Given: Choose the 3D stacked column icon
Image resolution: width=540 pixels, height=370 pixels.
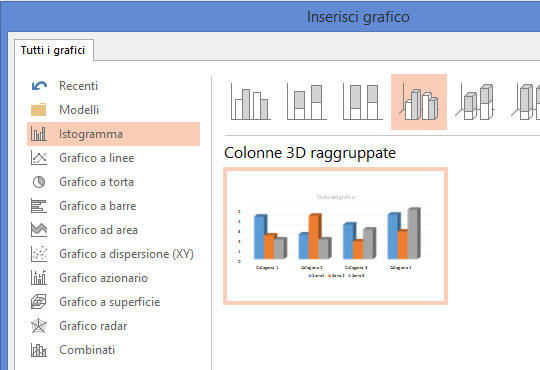Looking at the screenshot, I should (475, 102).
